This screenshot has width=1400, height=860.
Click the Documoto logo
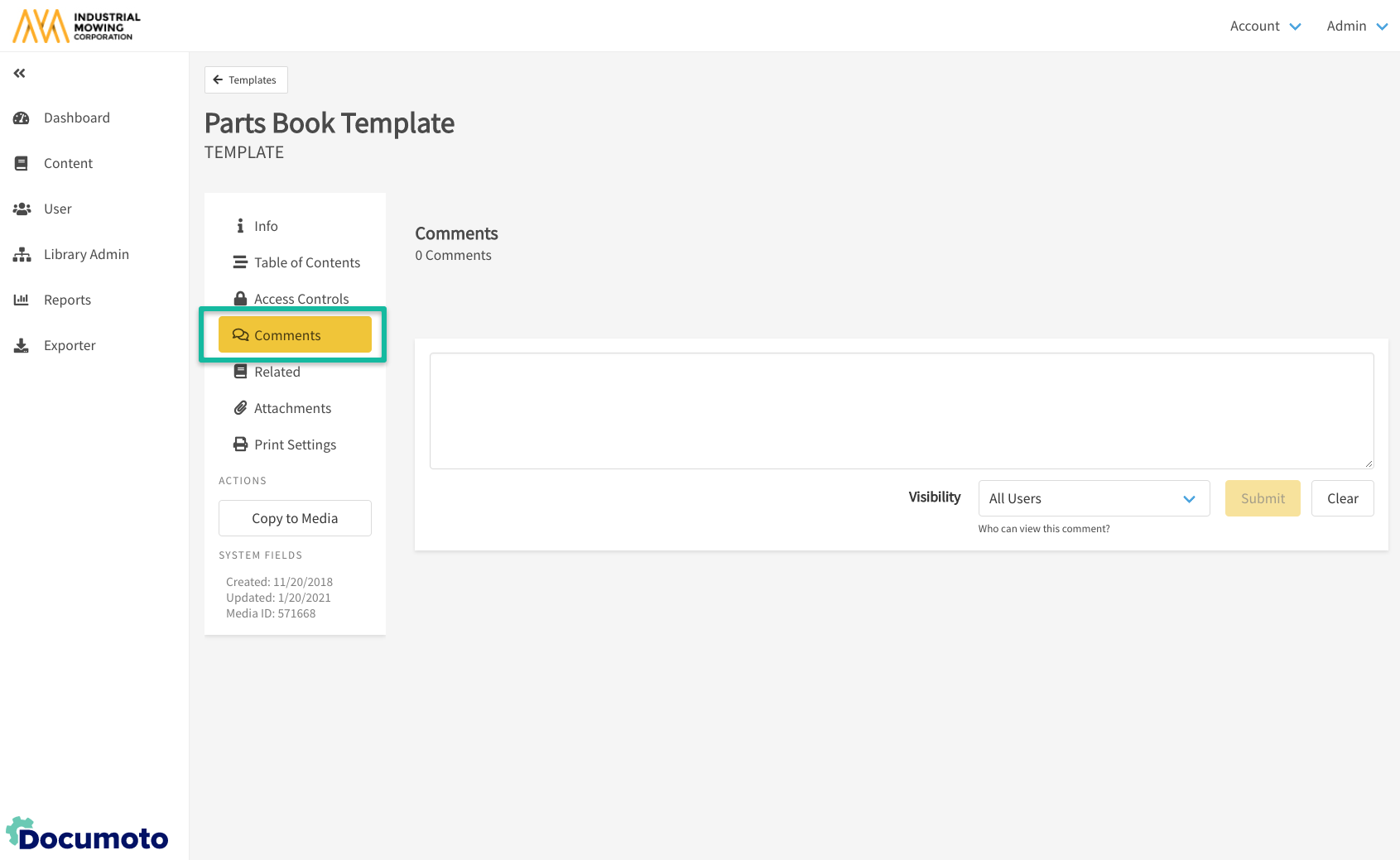(x=87, y=835)
